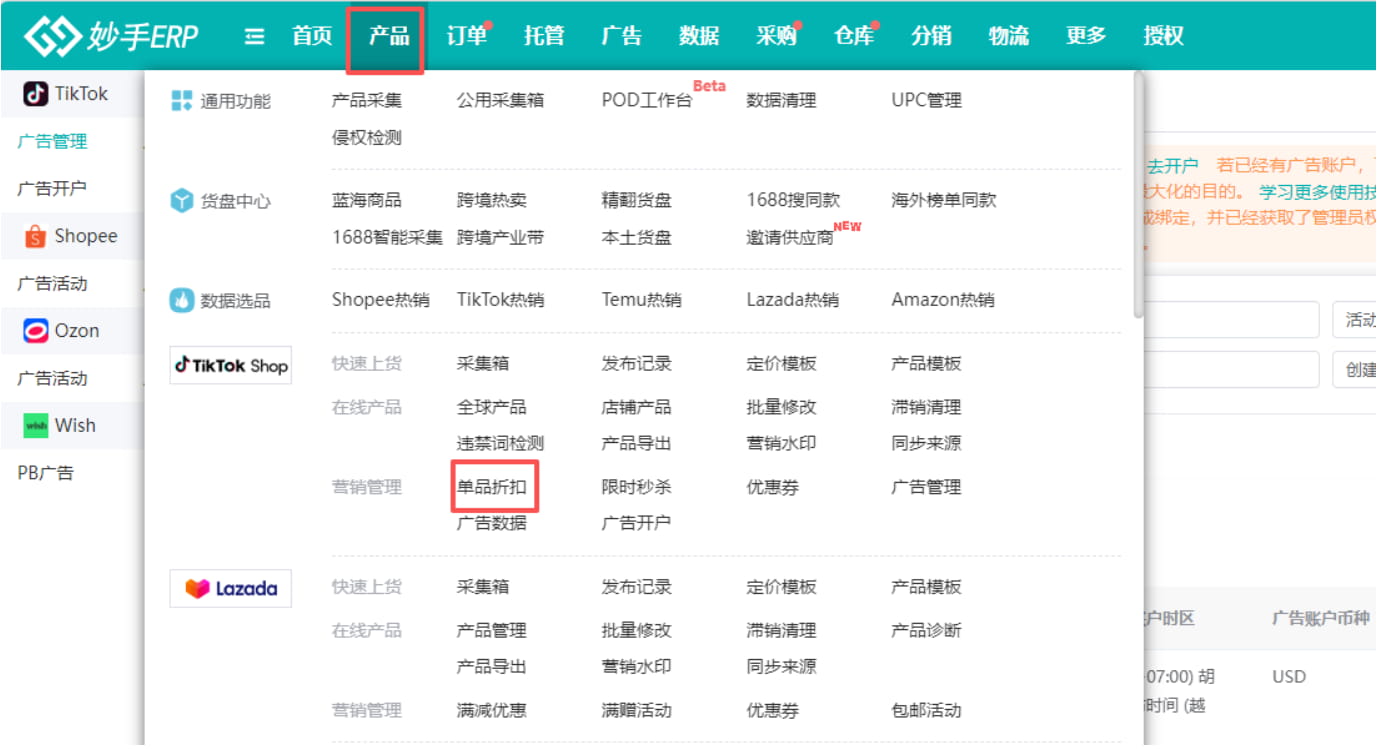Click the upper search input field behind menu
The image size is (1380, 749).
(x=1232, y=321)
